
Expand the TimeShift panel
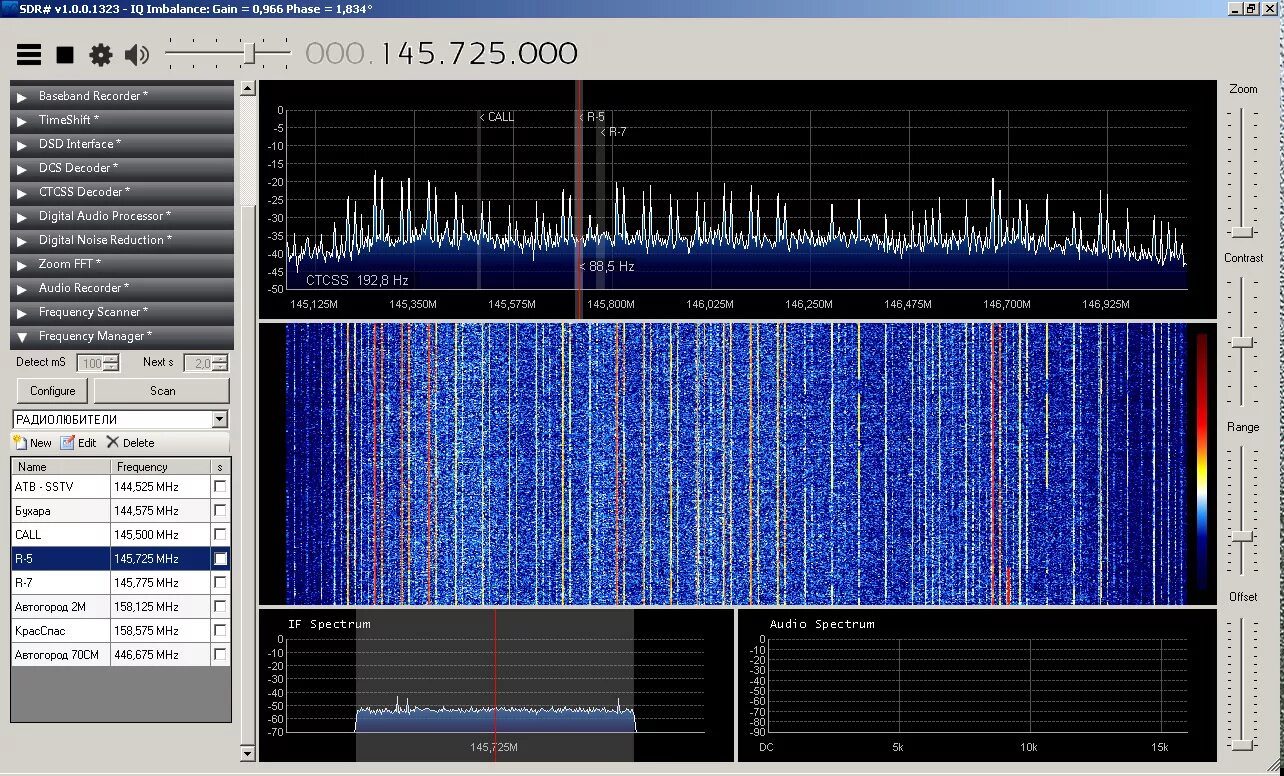pyautogui.click(x=122, y=120)
